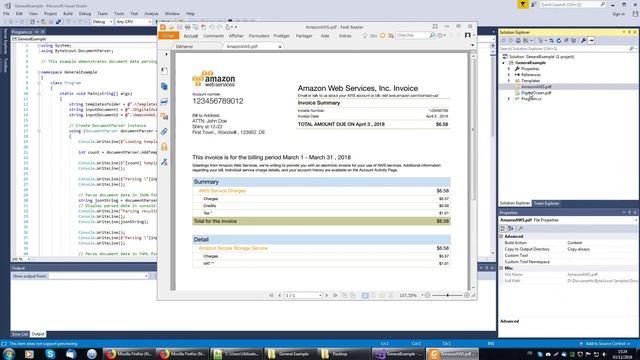Screen dimensions: 640x360
Task: Select AmazonAWS.pdf in Solution Explorer
Action: click(536, 87)
